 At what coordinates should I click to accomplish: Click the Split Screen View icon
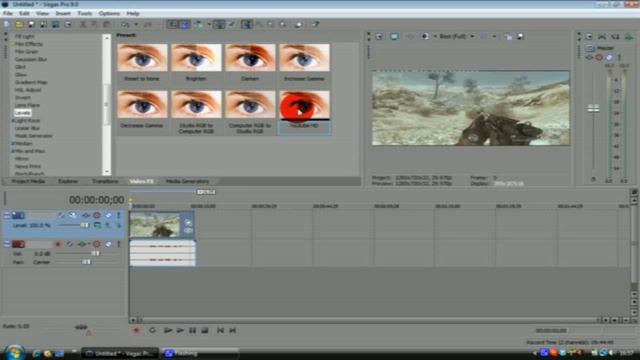424,36
